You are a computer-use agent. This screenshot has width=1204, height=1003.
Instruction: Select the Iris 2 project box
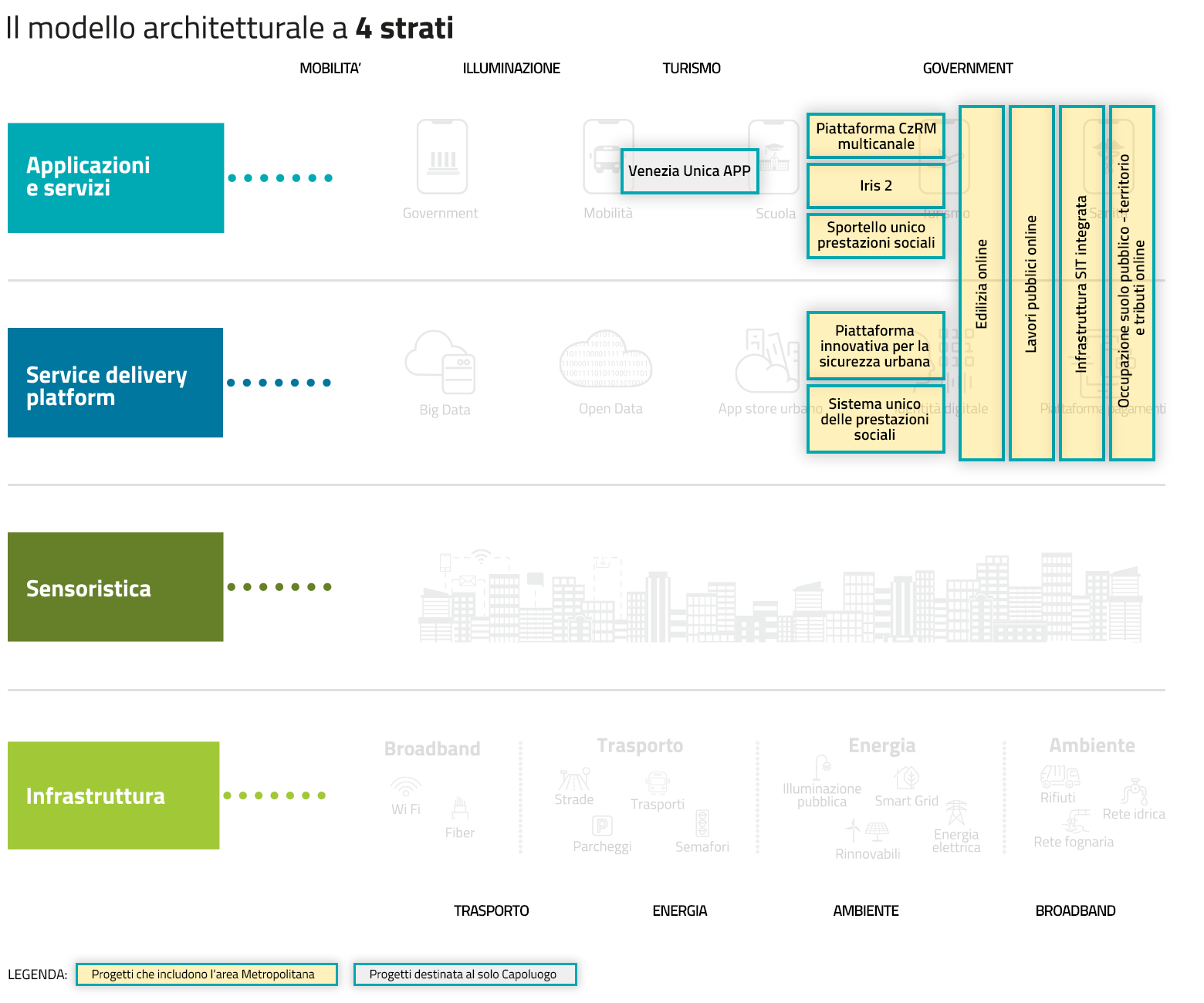tap(876, 186)
